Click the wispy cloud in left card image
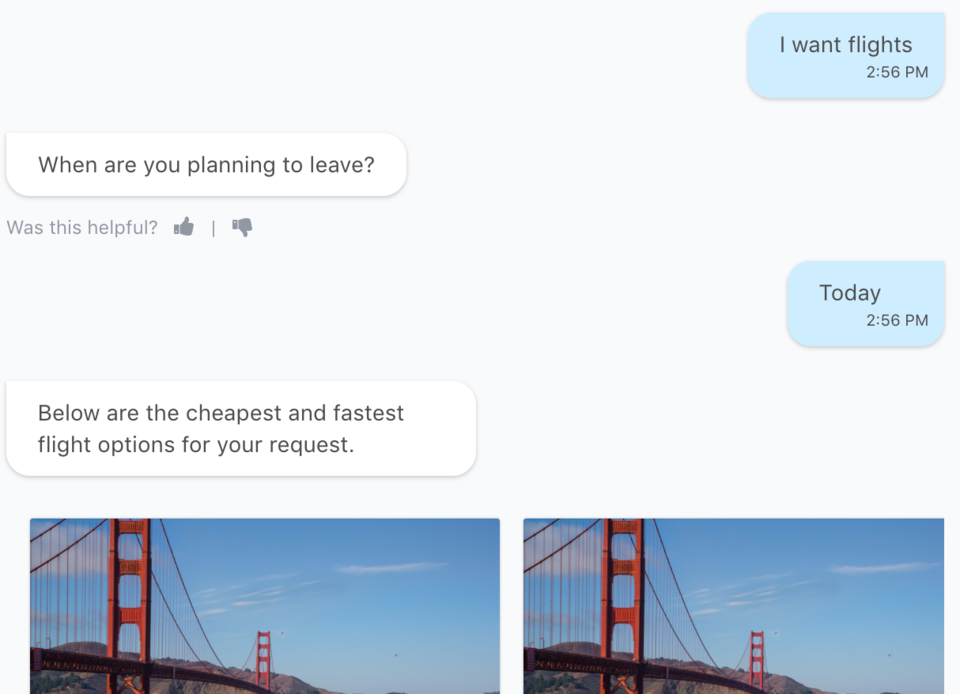Viewport: 960px width, 694px height. (x=392, y=568)
